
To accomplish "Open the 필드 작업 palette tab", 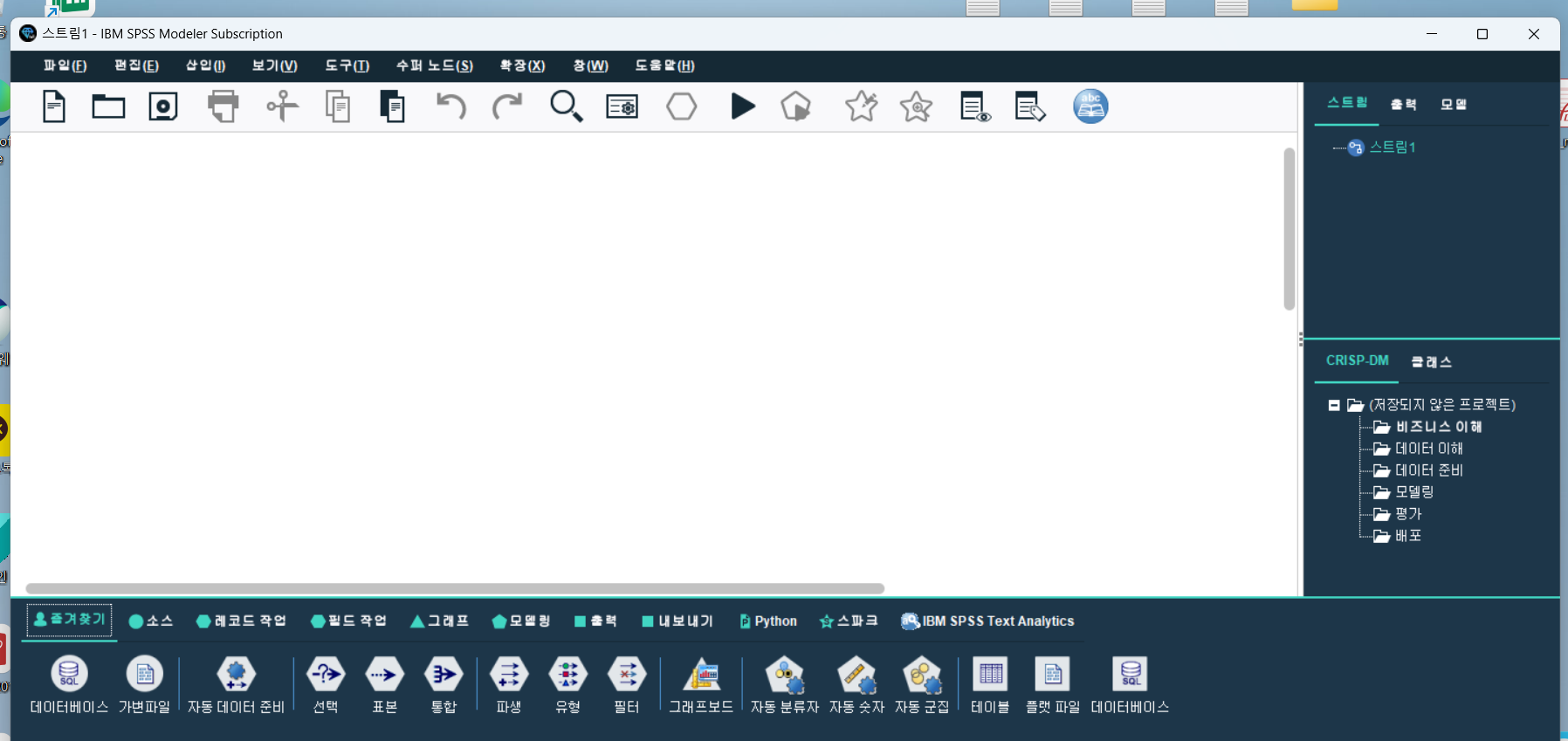I will coord(349,621).
